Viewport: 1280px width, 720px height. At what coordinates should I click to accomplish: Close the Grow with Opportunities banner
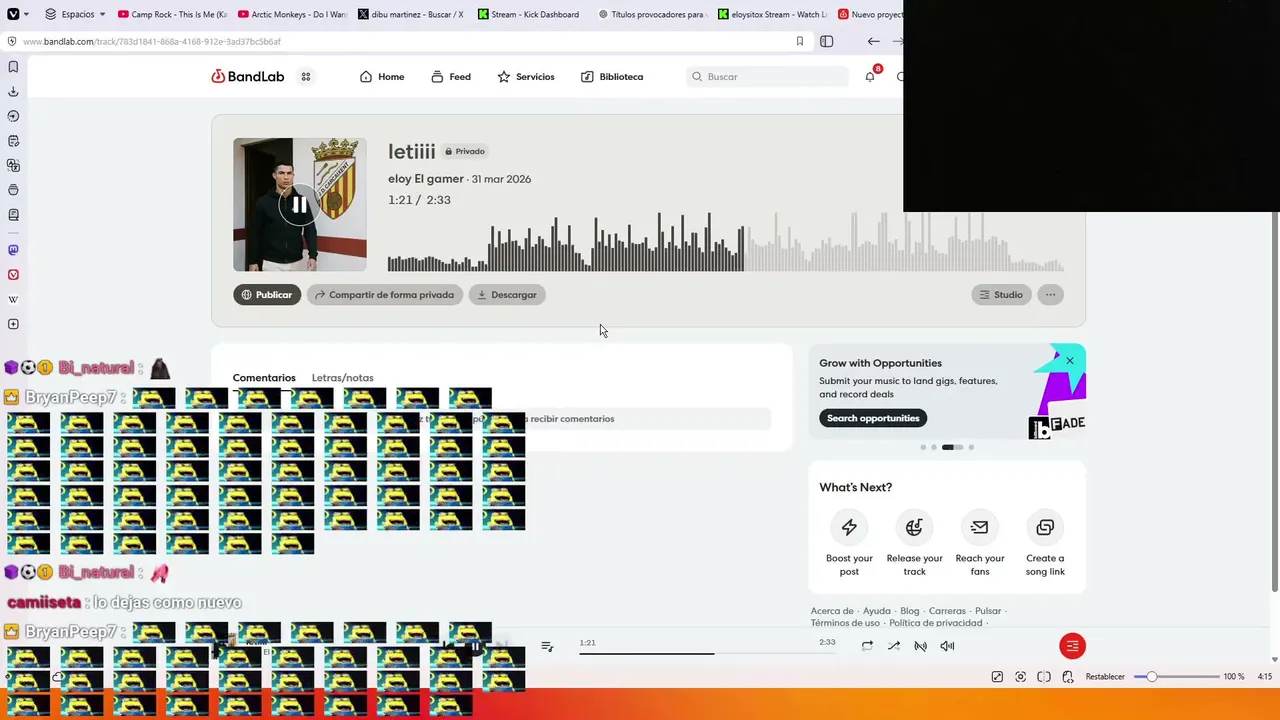point(1070,361)
